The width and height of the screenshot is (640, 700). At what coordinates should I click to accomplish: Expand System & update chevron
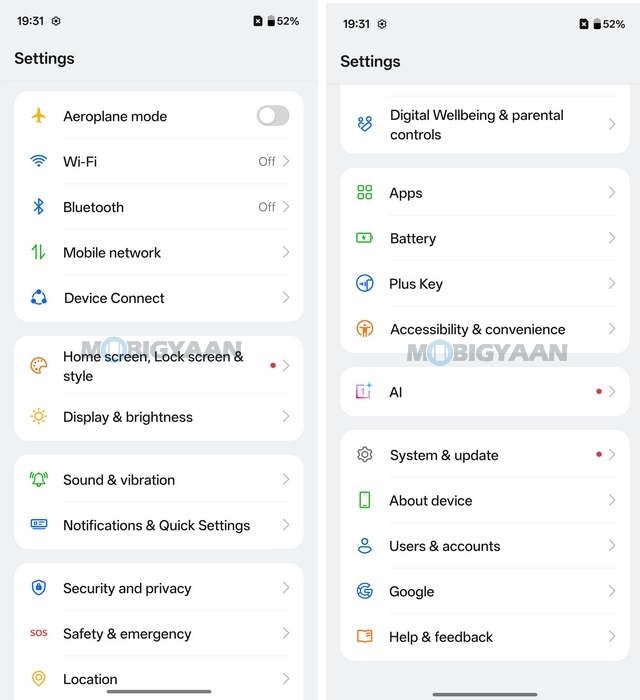tap(611, 455)
